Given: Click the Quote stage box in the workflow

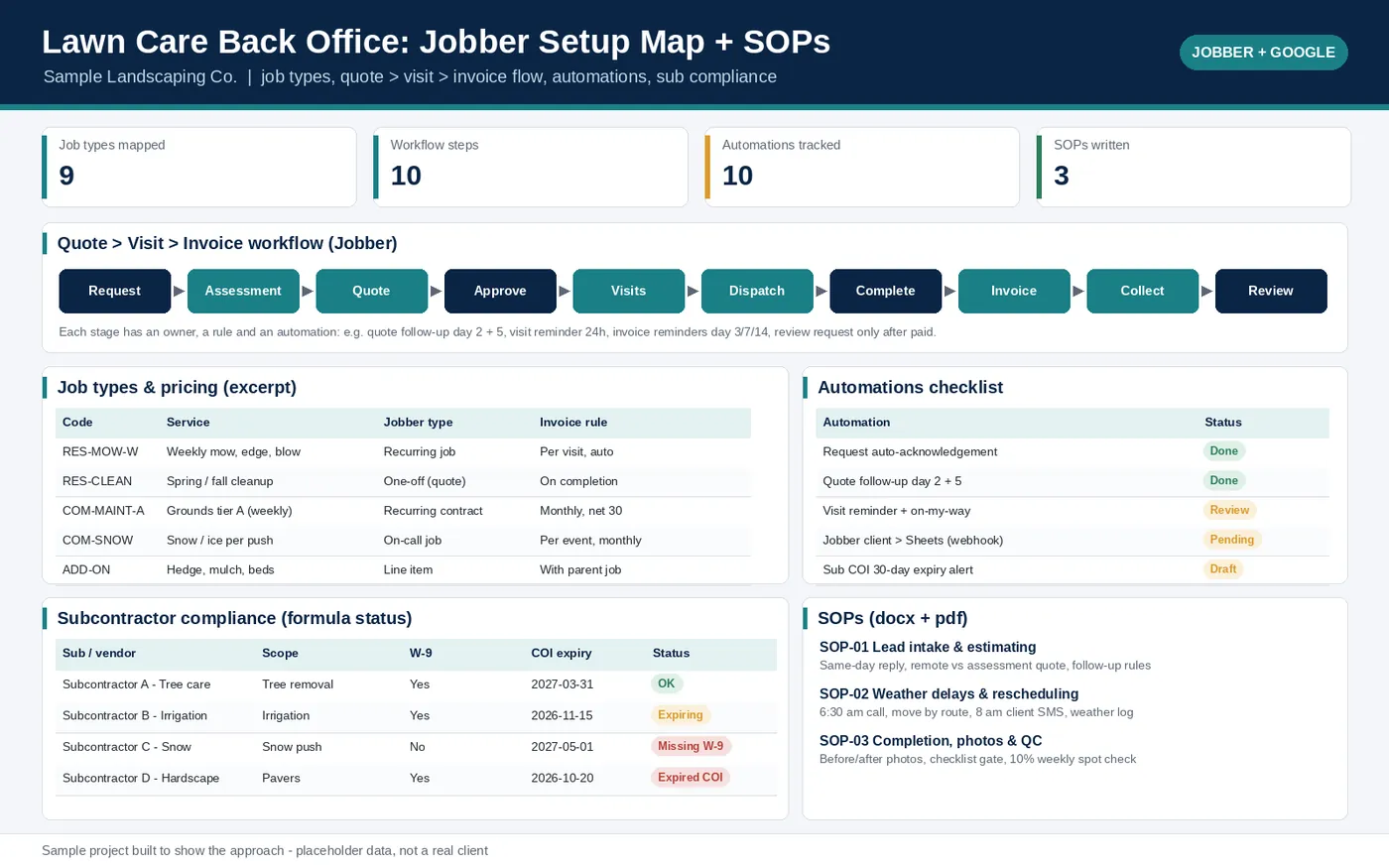Looking at the screenshot, I should pyautogui.click(x=371, y=291).
